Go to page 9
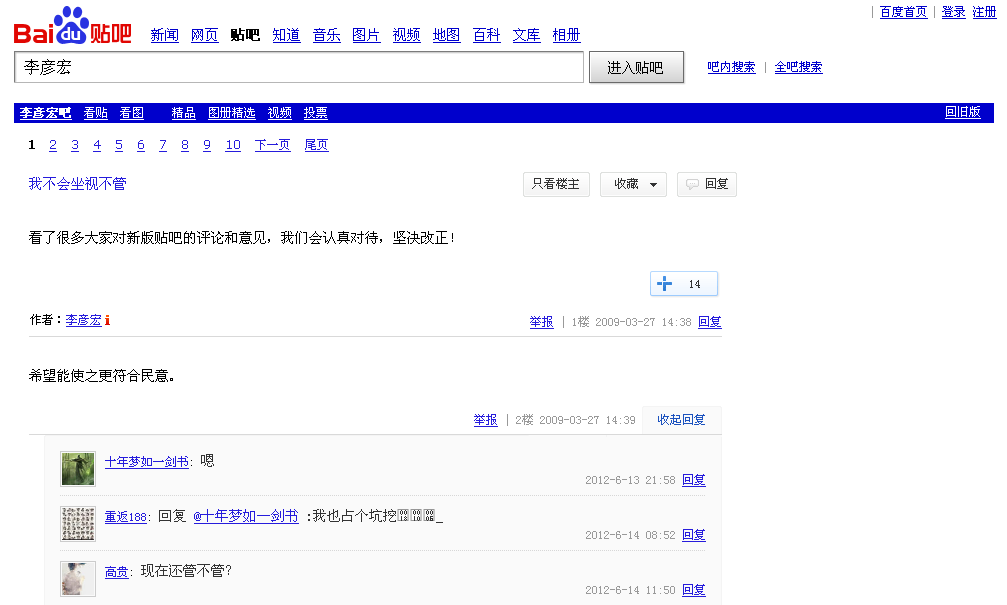Viewport: 1007px width, 605px height. tap(207, 145)
